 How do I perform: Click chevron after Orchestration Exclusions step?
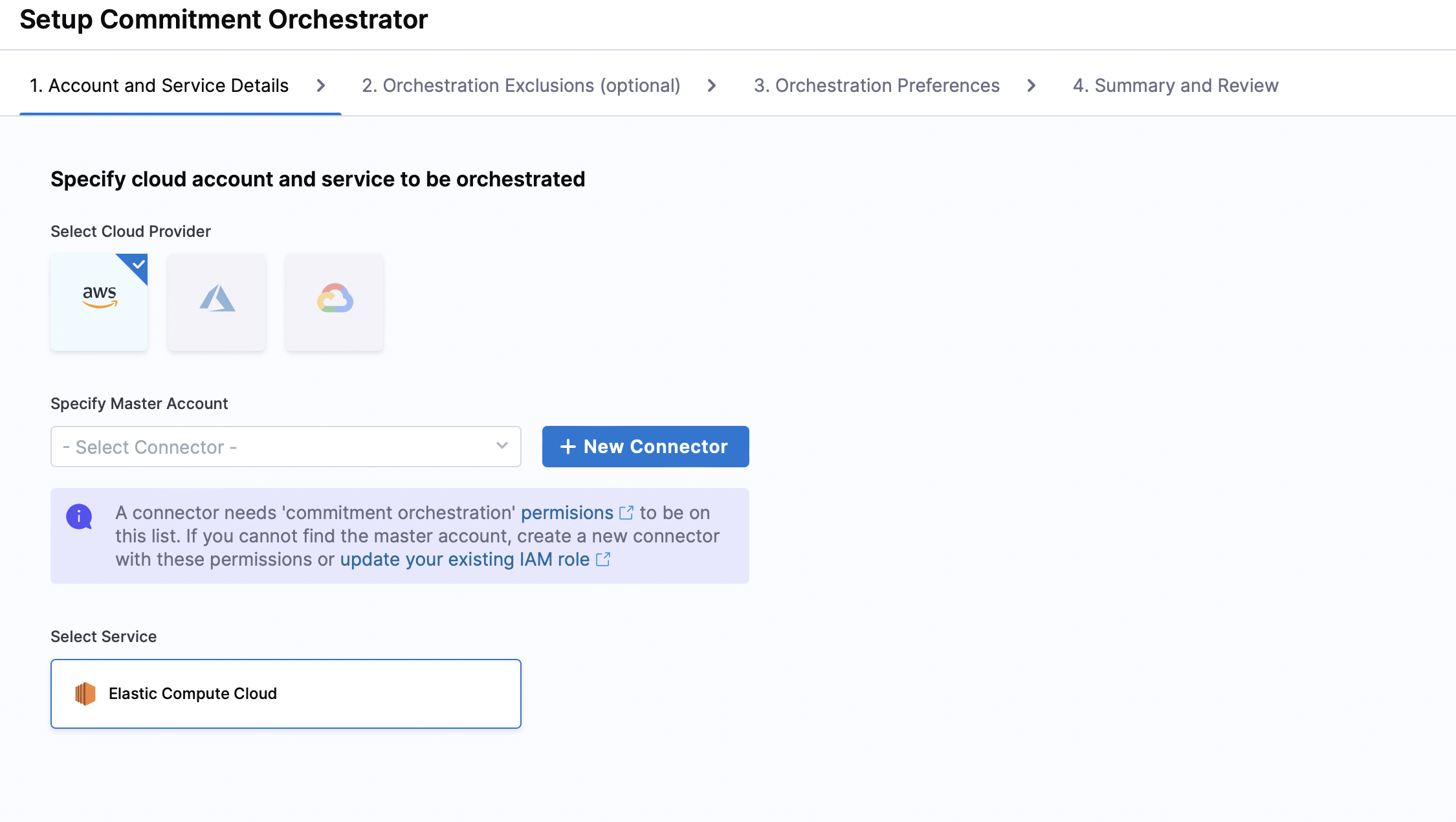[712, 85]
